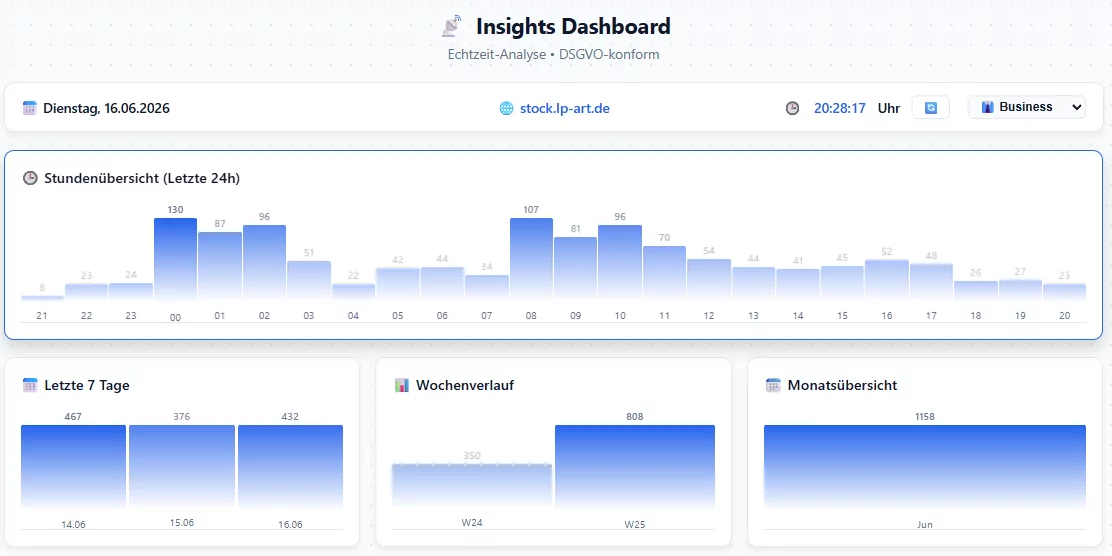The width and height of the screenshot is (1112, 556).
Task: Click the 10 hour bar with 96
Action: click(x=620, y=263)
